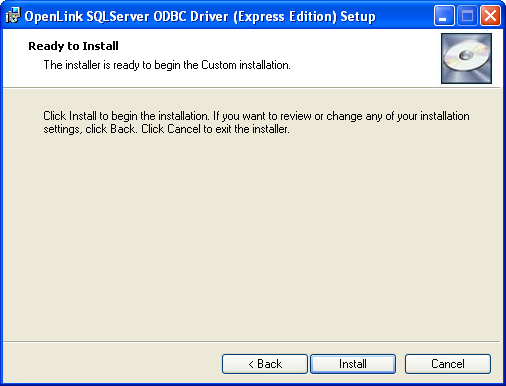506x386 pixels.
Task: Click the installer icon in title bar
Action: tap(13, 16)
